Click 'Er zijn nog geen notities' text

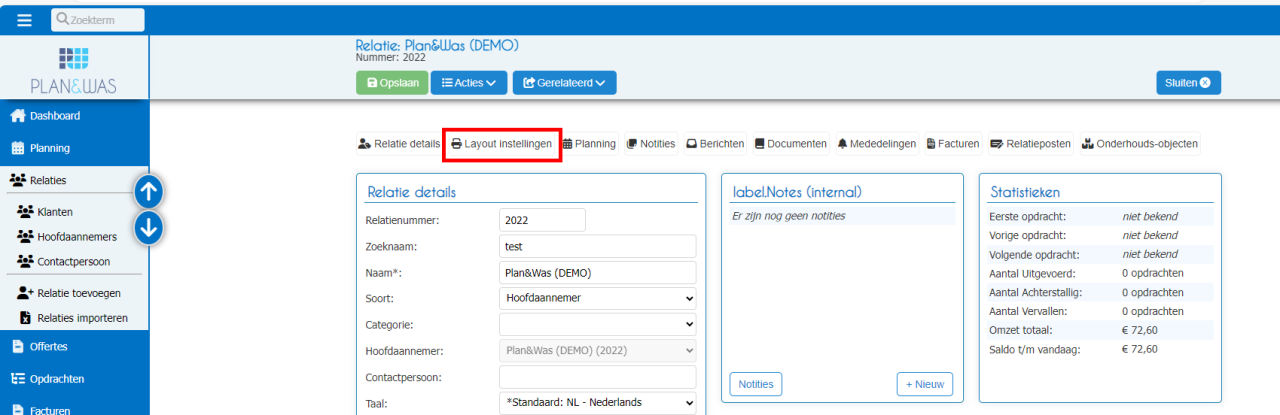point(790,216)
